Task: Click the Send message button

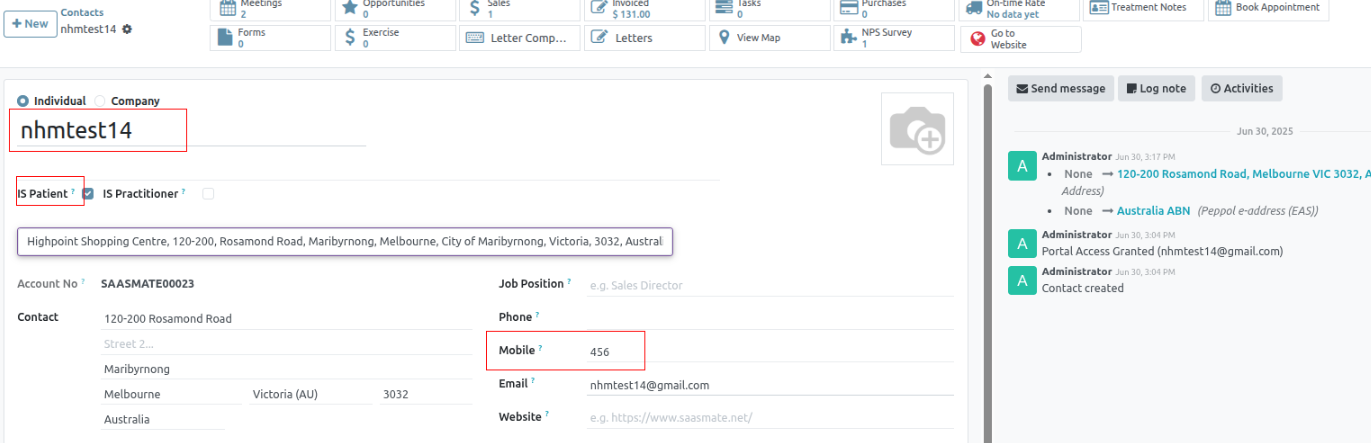Action: pos(1061,88)
